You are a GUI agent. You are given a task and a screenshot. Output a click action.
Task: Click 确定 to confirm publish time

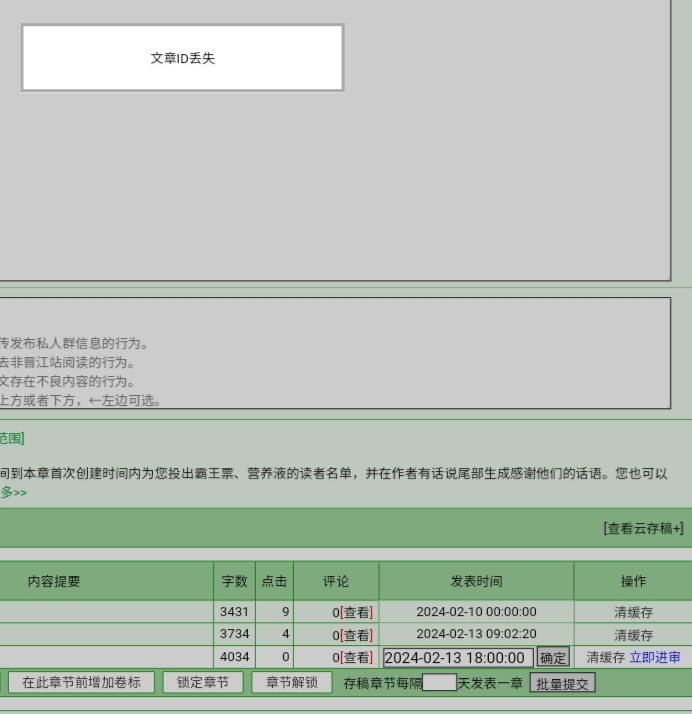click(553, 658)
